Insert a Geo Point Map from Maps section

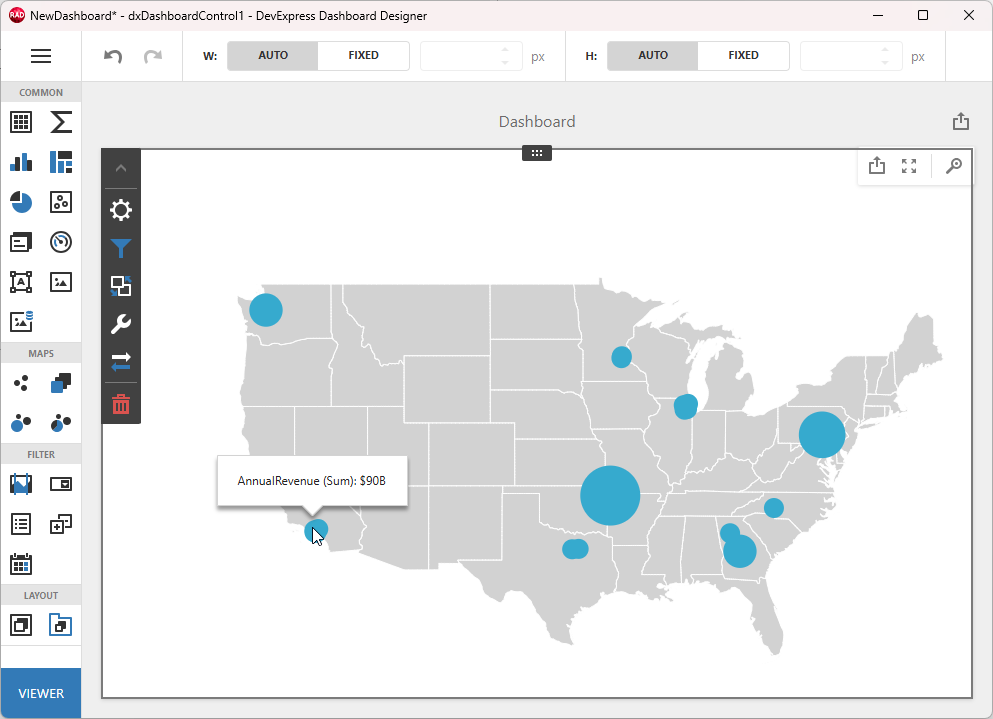pos(20,383)
